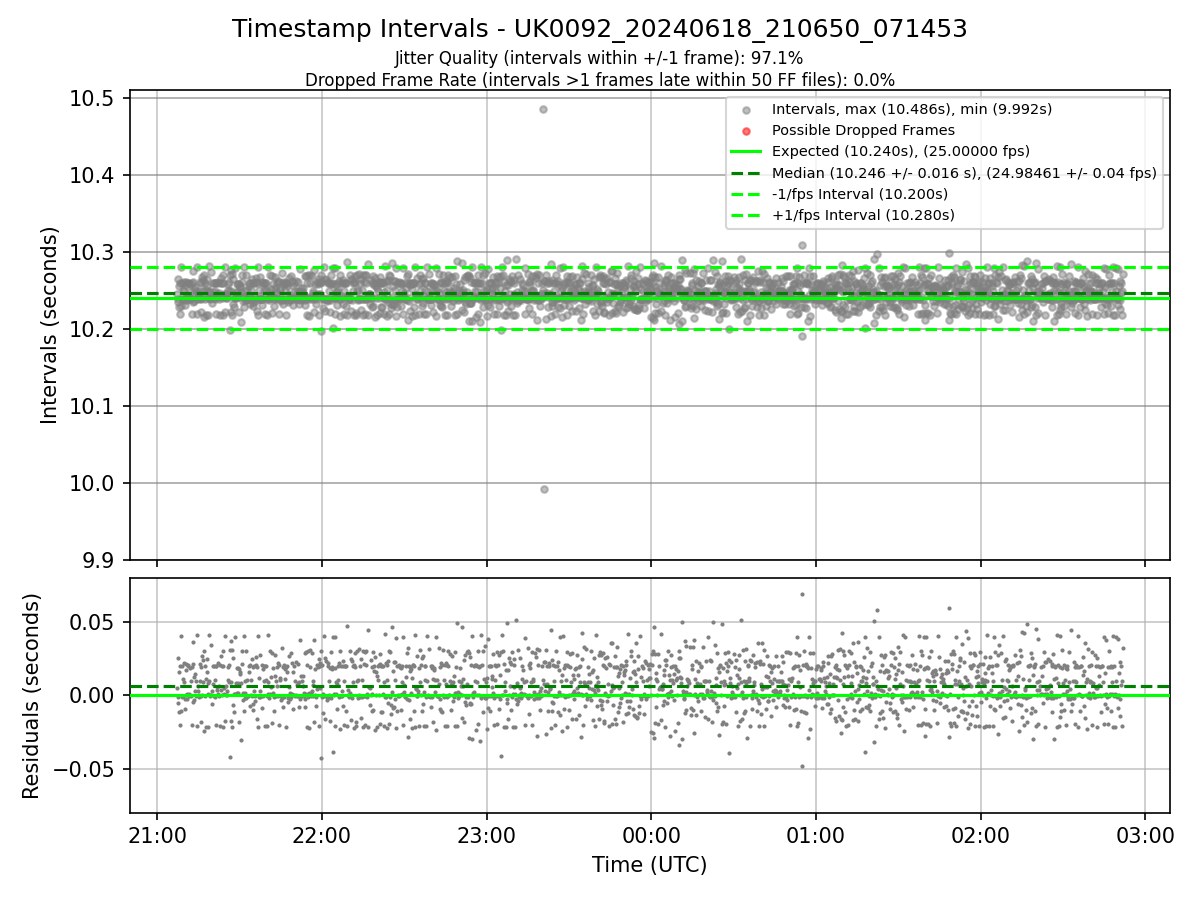Click legend entry 'Expected (10.240s), (25.00000 fps)'

tap(901, 151)
